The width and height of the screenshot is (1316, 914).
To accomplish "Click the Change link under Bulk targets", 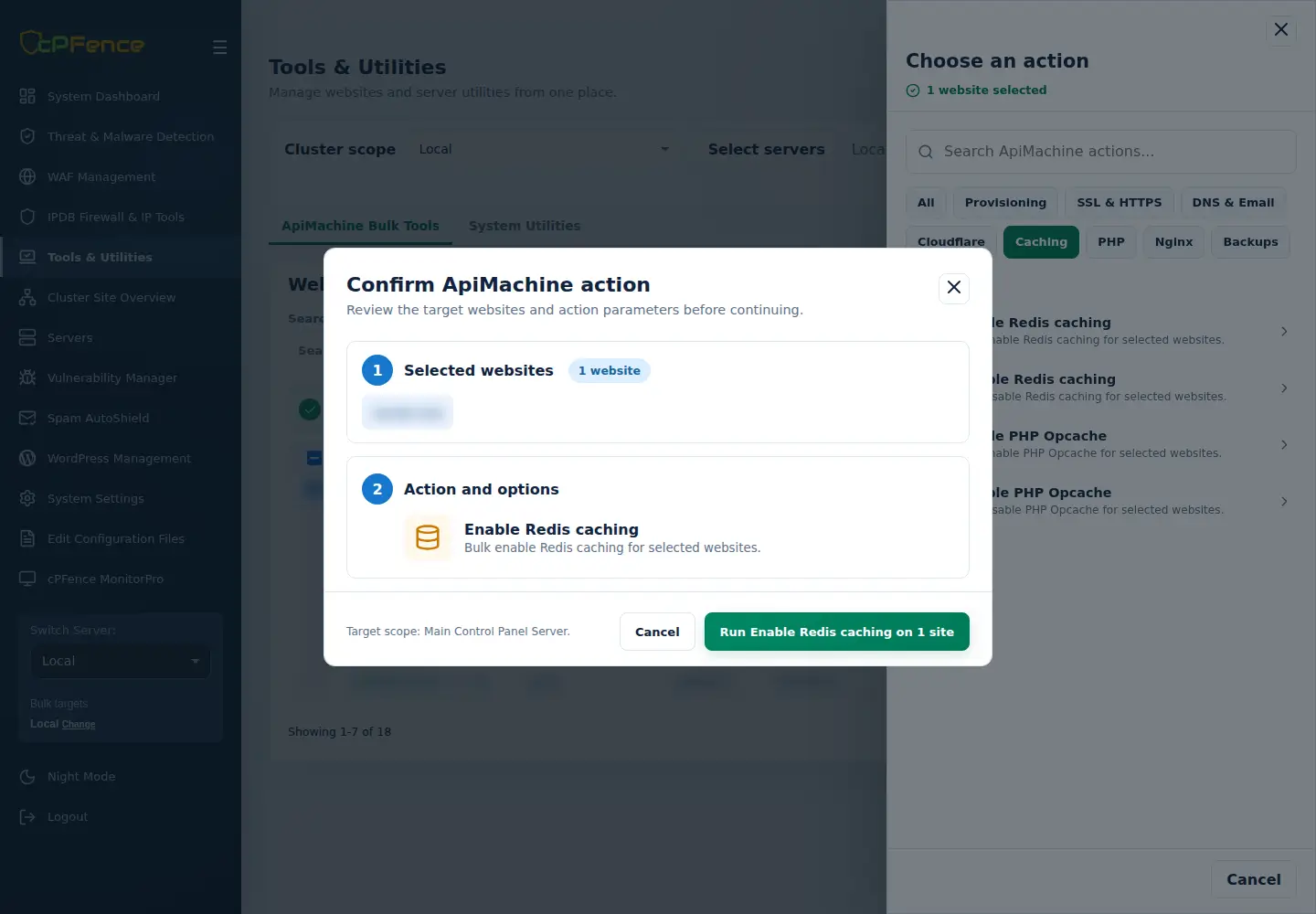I will pos(78,724).
